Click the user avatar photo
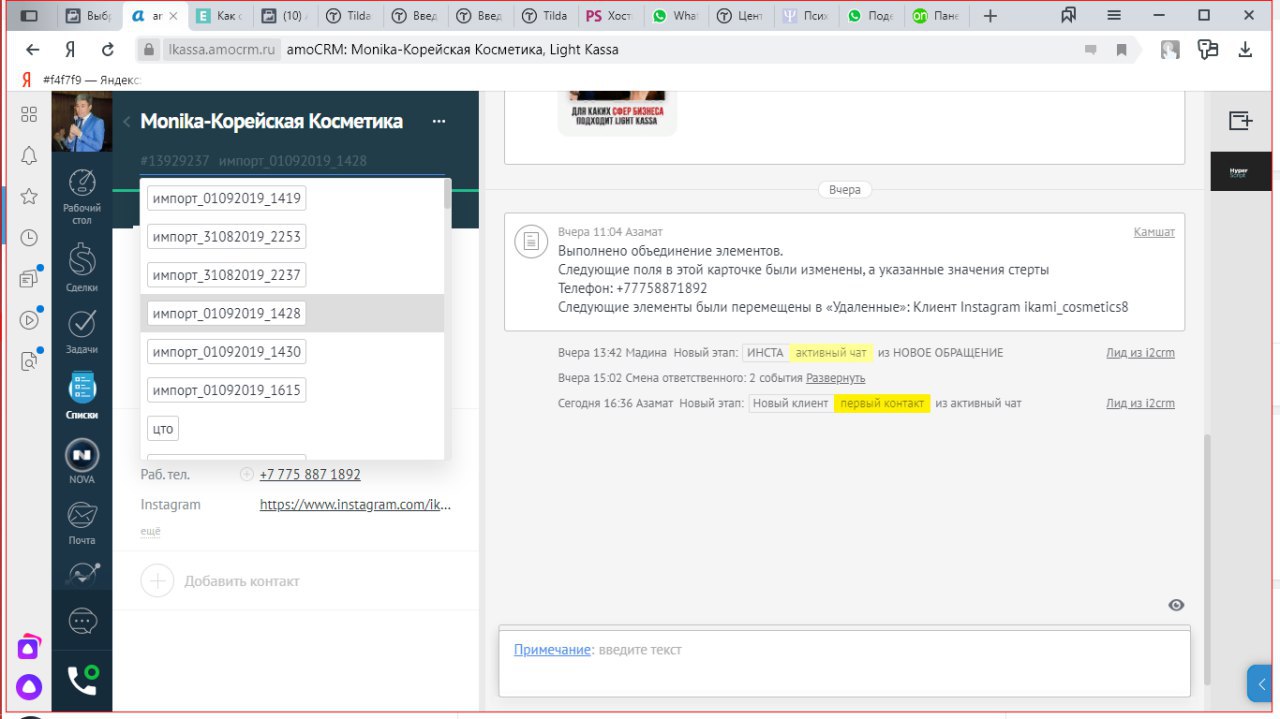This screenshot has width=1280, height=719. tap(82, 121)
